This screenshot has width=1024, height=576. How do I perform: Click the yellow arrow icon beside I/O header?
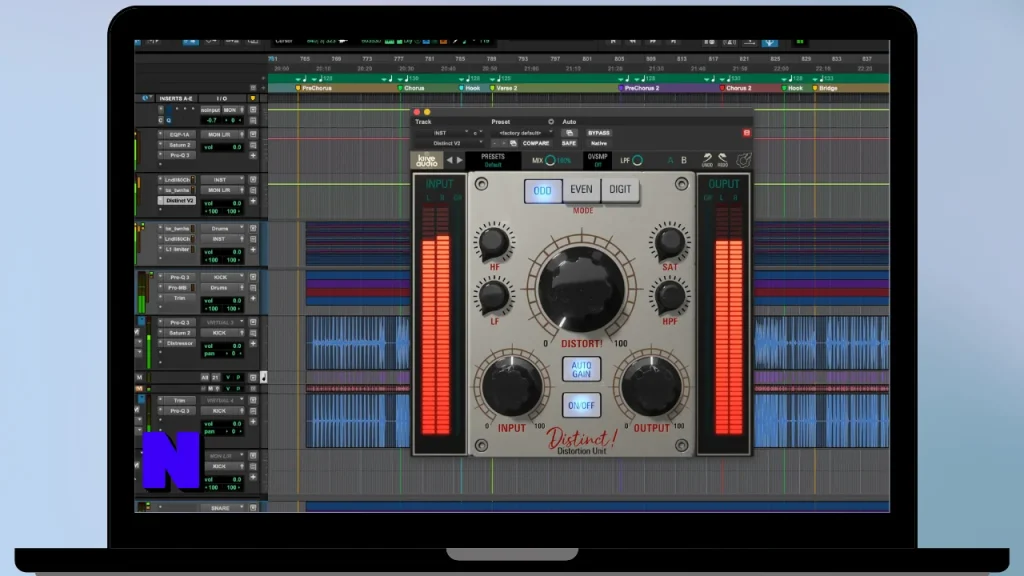tap(253, 98)
